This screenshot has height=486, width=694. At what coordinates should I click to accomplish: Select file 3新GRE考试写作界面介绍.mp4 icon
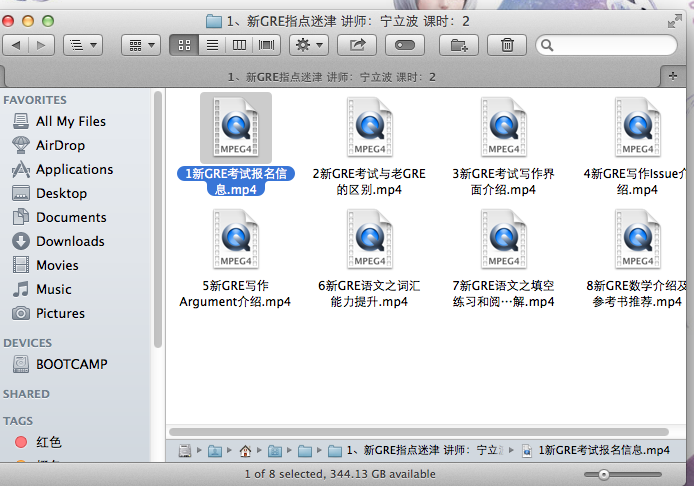coord(504,127)
